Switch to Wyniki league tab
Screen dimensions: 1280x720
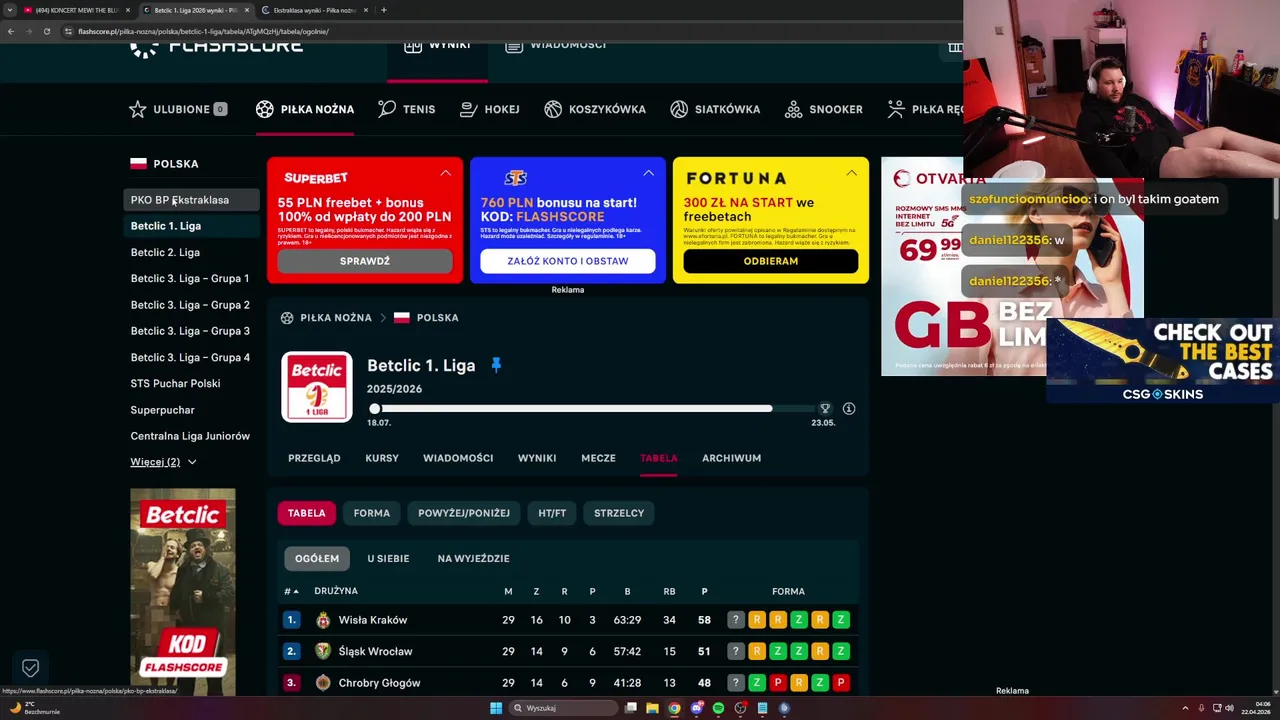[x=537, y=458]
